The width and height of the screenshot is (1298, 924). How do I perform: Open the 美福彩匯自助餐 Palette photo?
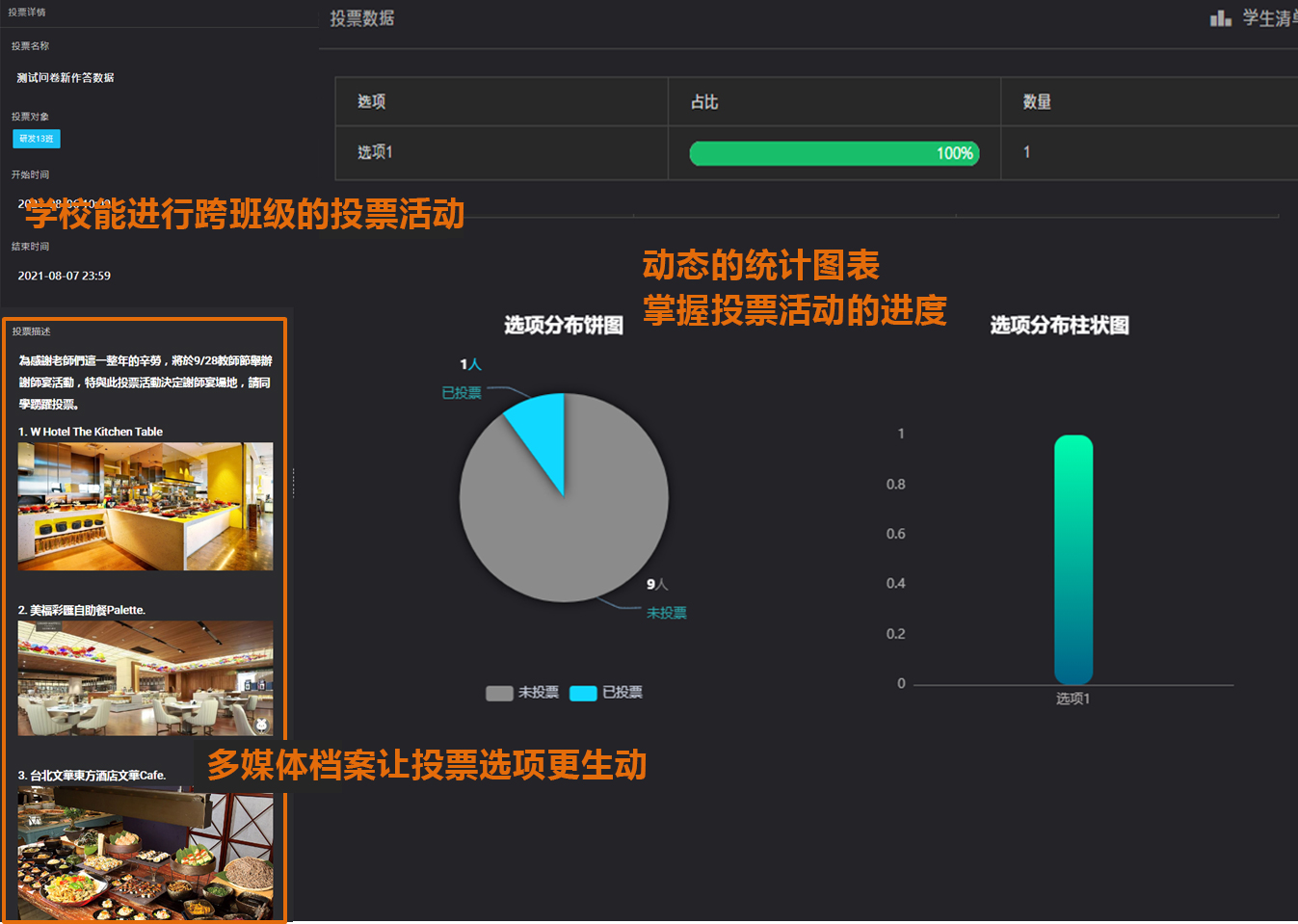point(146,677)
